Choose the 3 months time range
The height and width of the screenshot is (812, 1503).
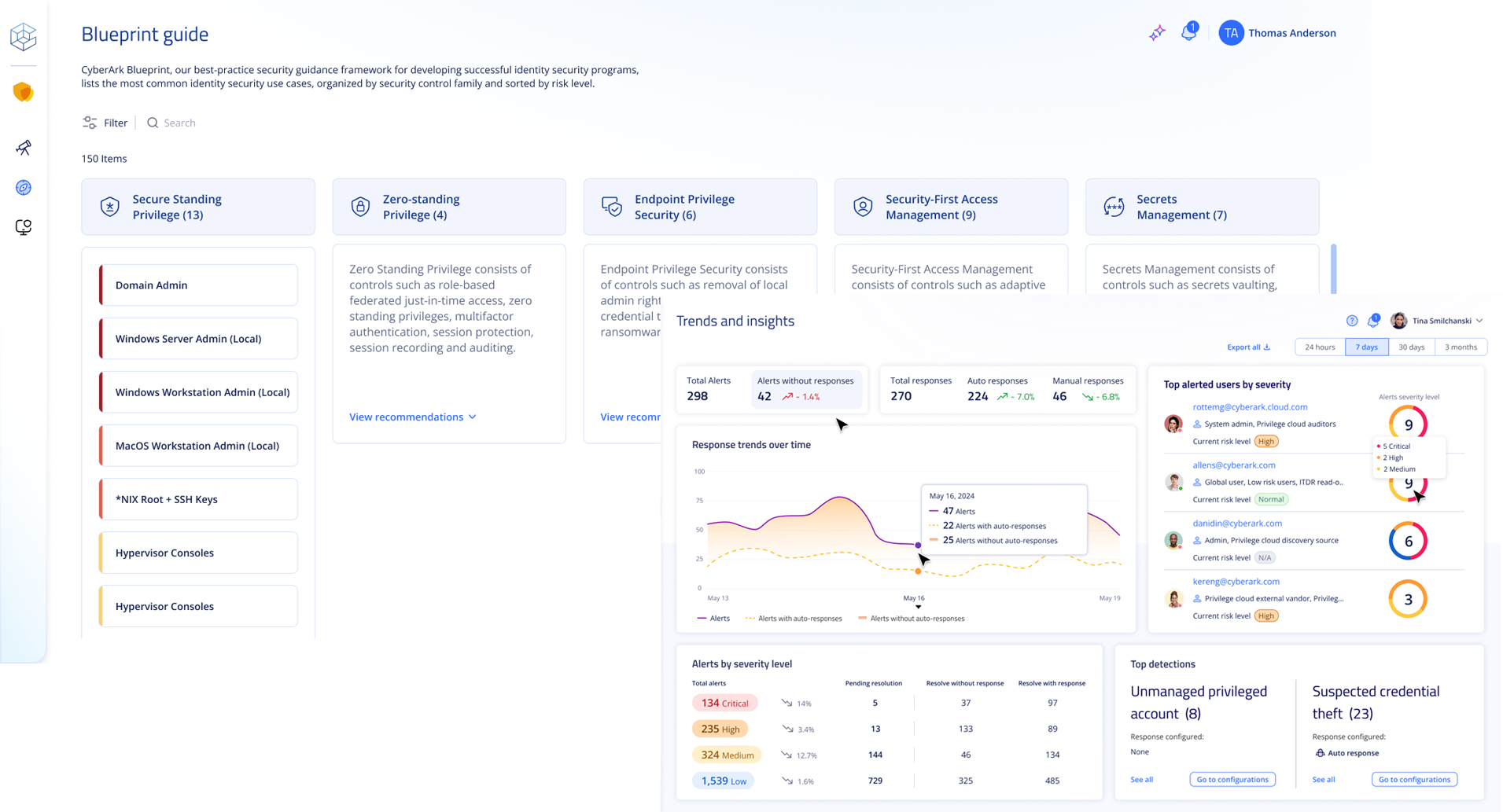1461,347
